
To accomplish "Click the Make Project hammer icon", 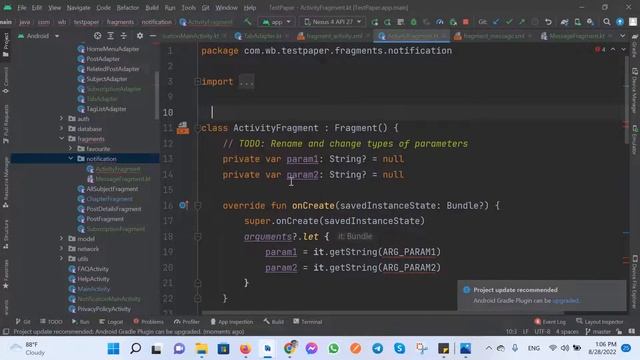I will click(247, 22).
